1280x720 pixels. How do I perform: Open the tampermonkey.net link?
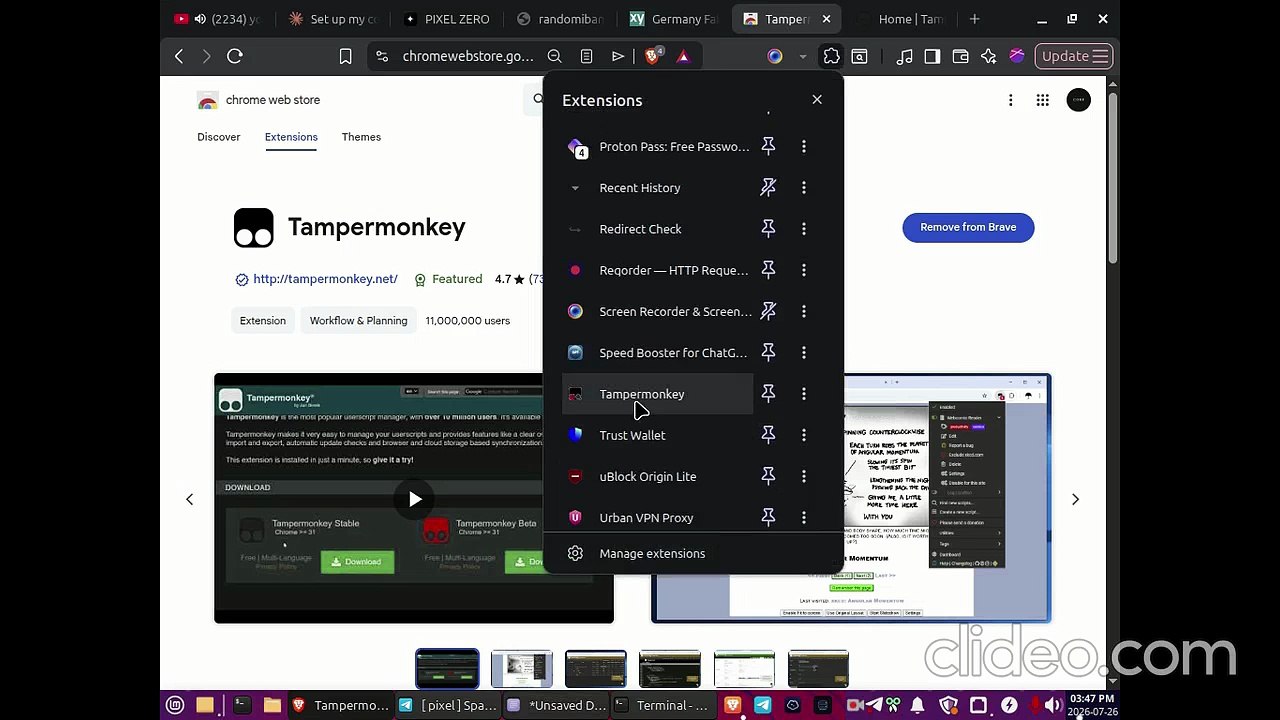tap(325, 279)
